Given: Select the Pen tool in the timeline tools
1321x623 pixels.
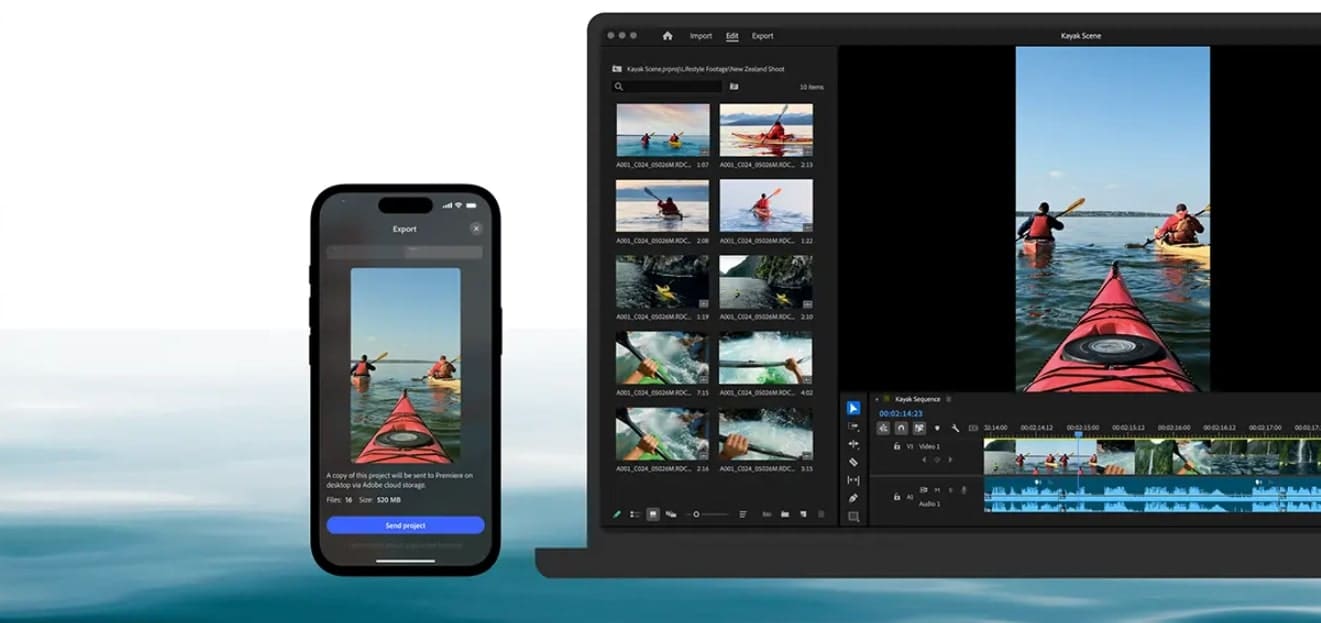Looking at the screenshot, I should (x=854, y=495).
